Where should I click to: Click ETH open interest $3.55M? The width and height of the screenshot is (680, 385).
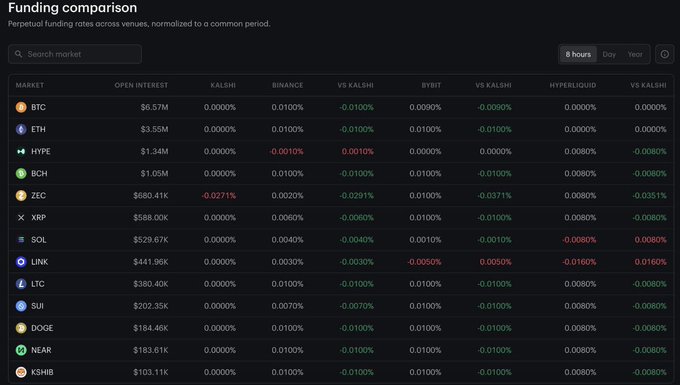coord(154,129)
